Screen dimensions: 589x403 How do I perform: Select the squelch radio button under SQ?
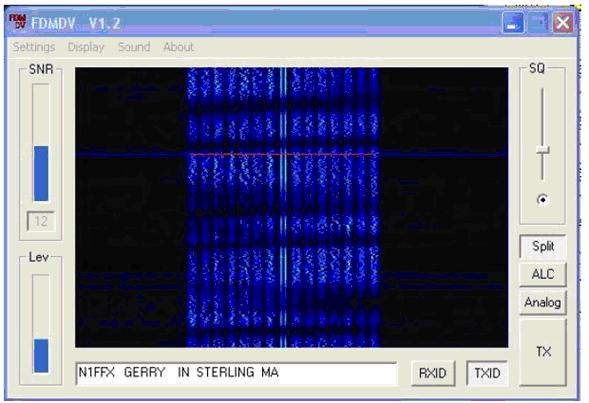[x=542, y=199]
